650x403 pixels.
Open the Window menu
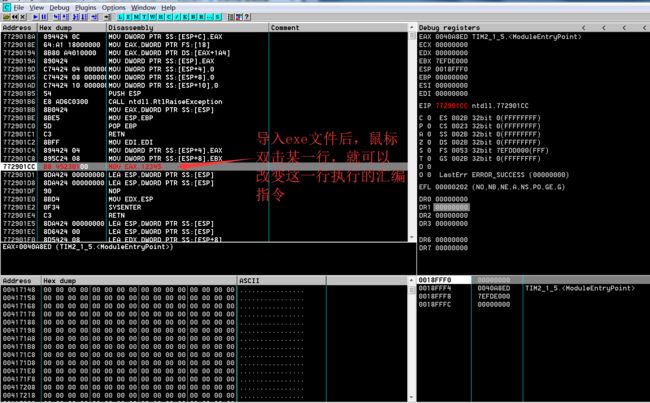[143, 7]
